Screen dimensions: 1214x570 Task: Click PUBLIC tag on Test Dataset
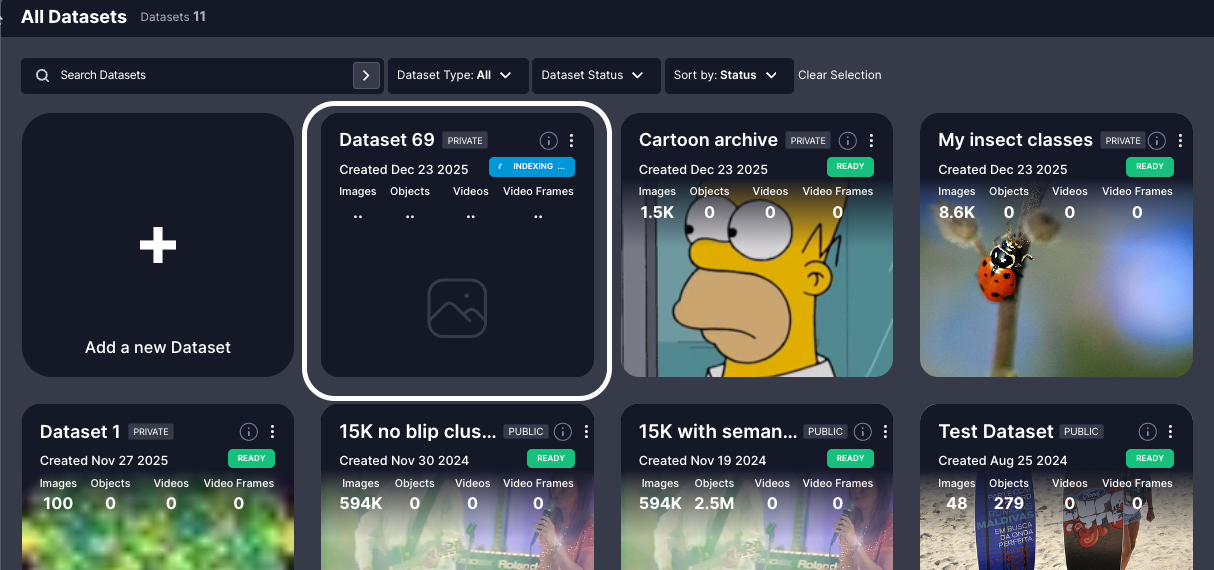[x=1082, y=432]
